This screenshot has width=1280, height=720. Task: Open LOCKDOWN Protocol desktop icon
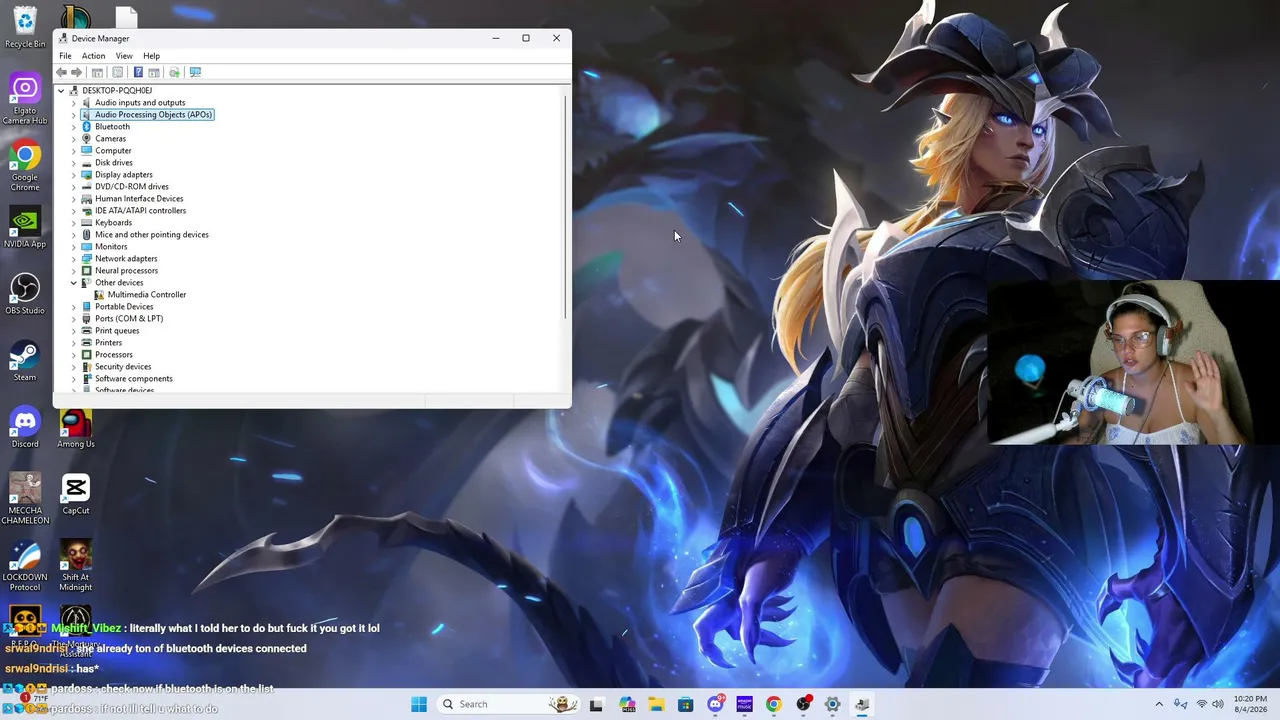point(25,566)
